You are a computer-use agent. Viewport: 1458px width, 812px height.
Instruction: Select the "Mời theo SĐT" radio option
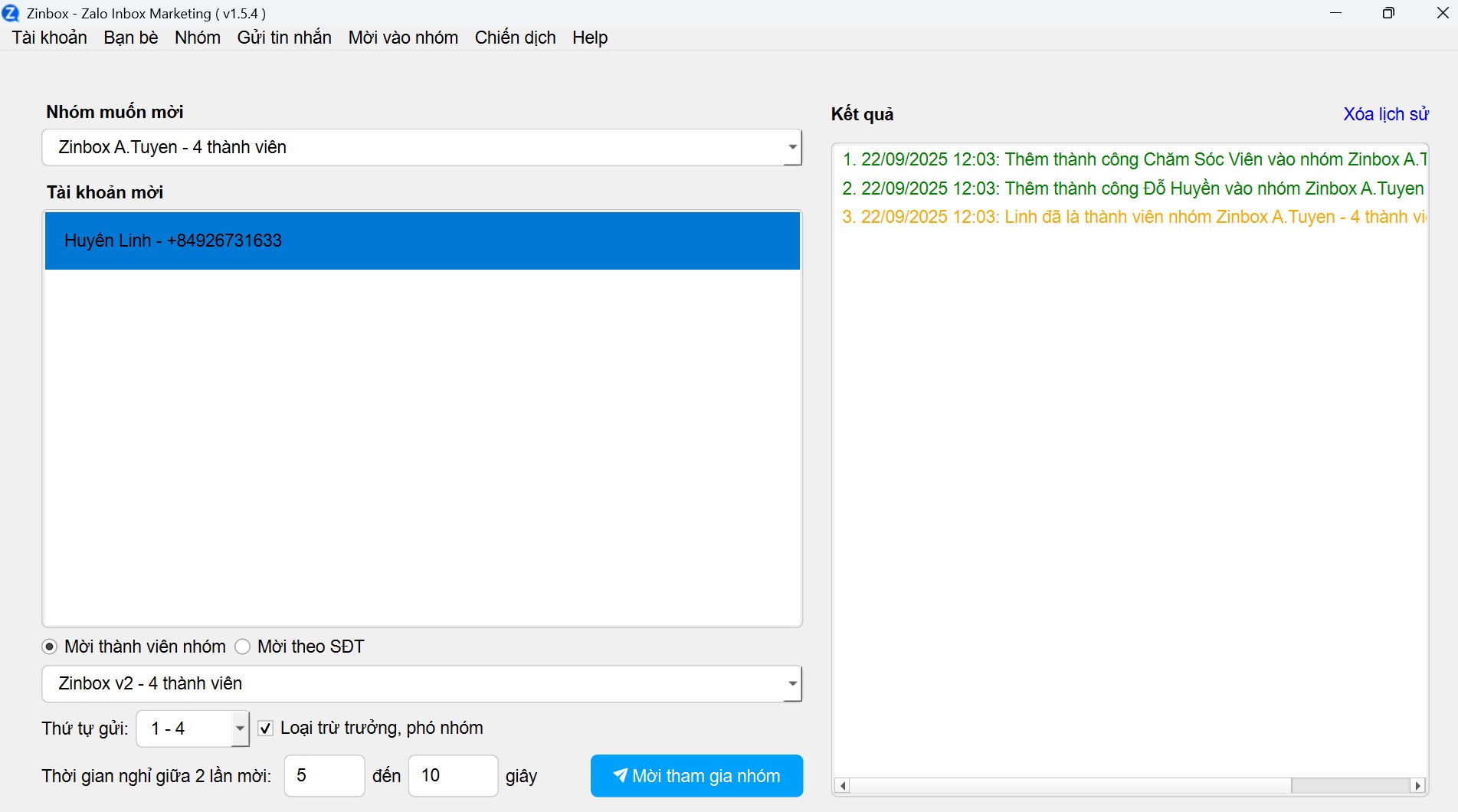pyautogui.click(x=243, y=647)
